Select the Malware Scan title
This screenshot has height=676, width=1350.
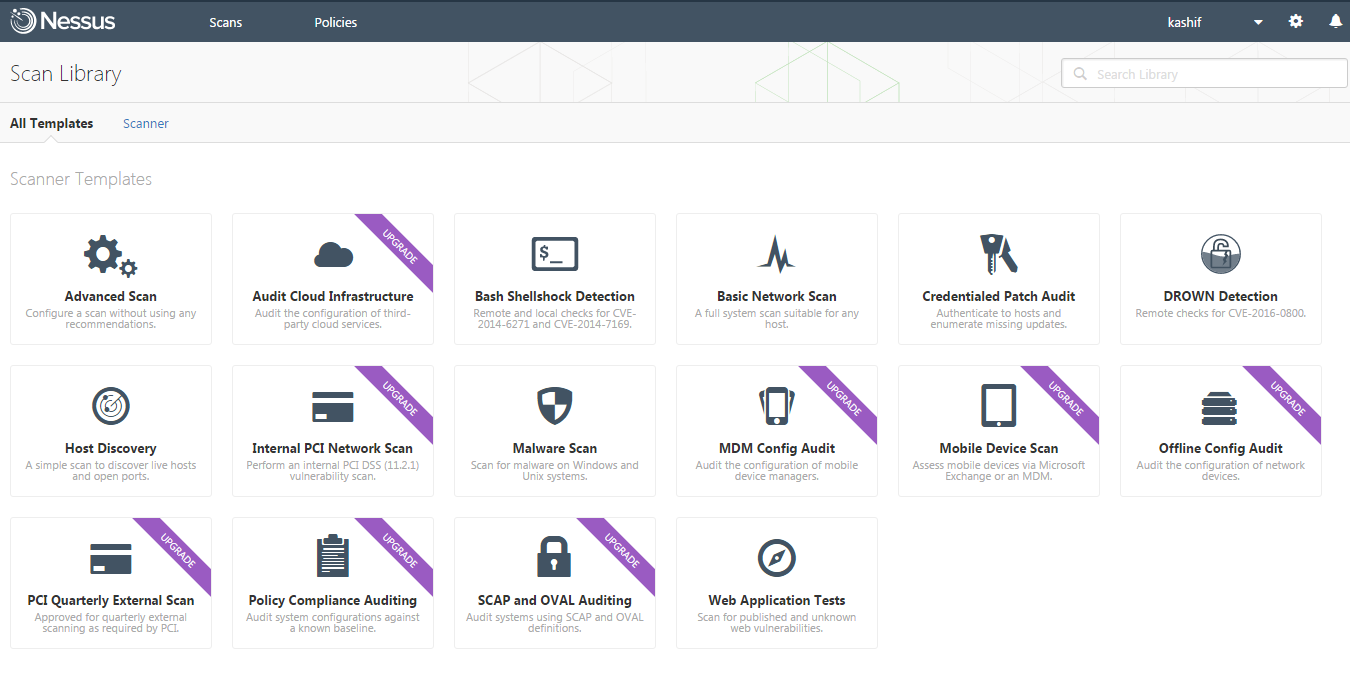pos(555,448)
